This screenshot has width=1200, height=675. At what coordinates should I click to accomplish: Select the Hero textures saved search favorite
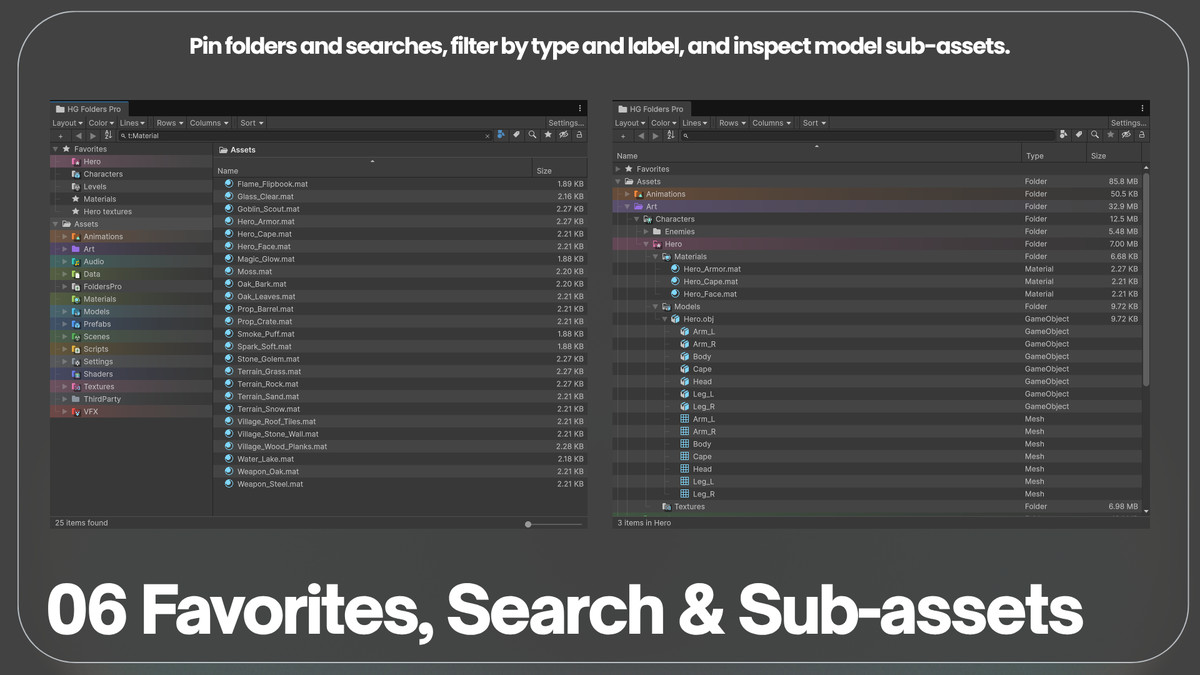(131, 212)
